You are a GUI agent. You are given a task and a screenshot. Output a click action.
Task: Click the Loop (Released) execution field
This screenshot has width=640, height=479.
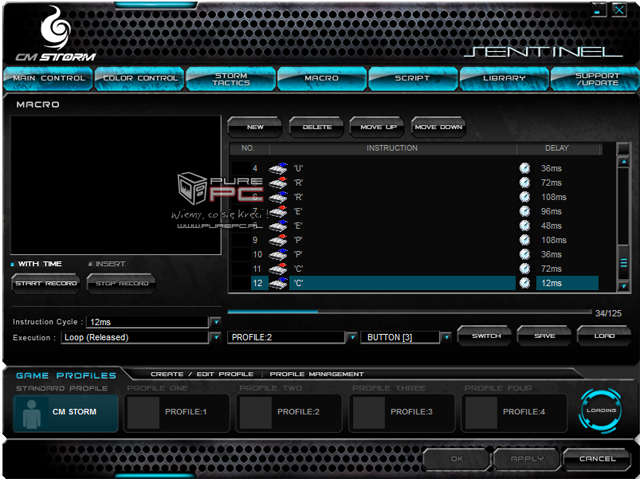135,337
